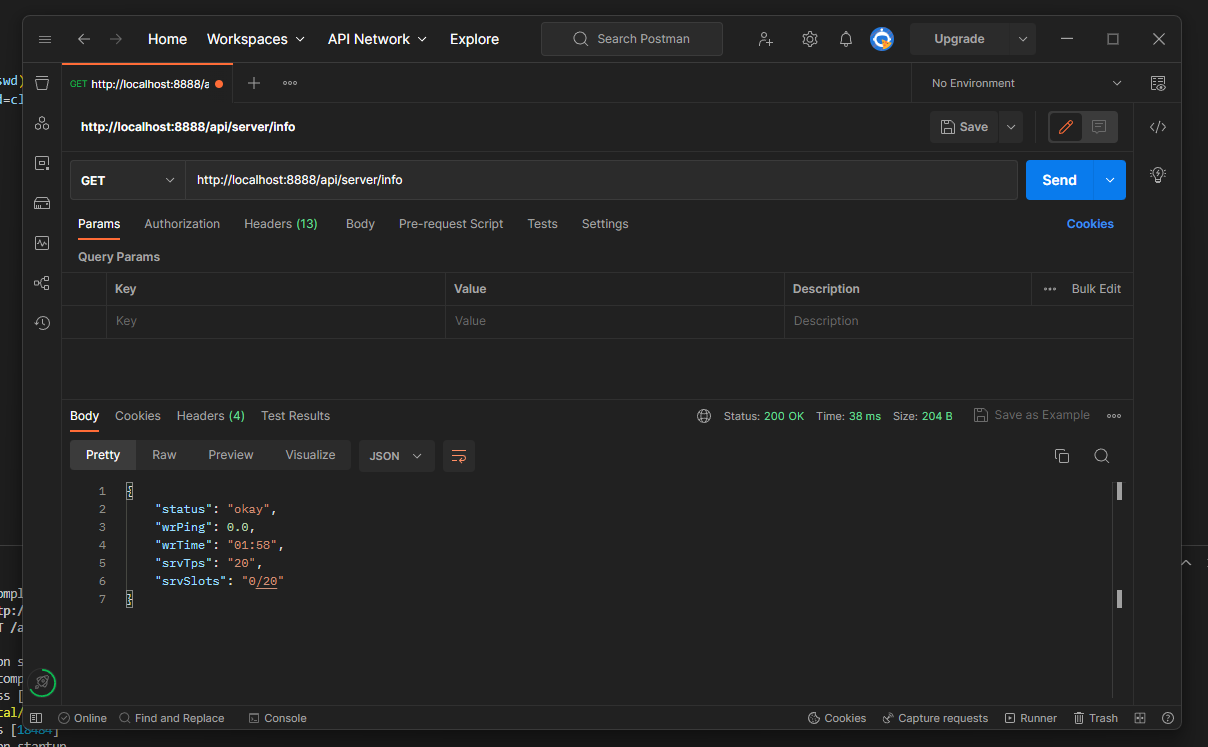The width and height of the screenshot is (1208, 747).
Task: Open the hamburger menu
Action: point(44,39)
